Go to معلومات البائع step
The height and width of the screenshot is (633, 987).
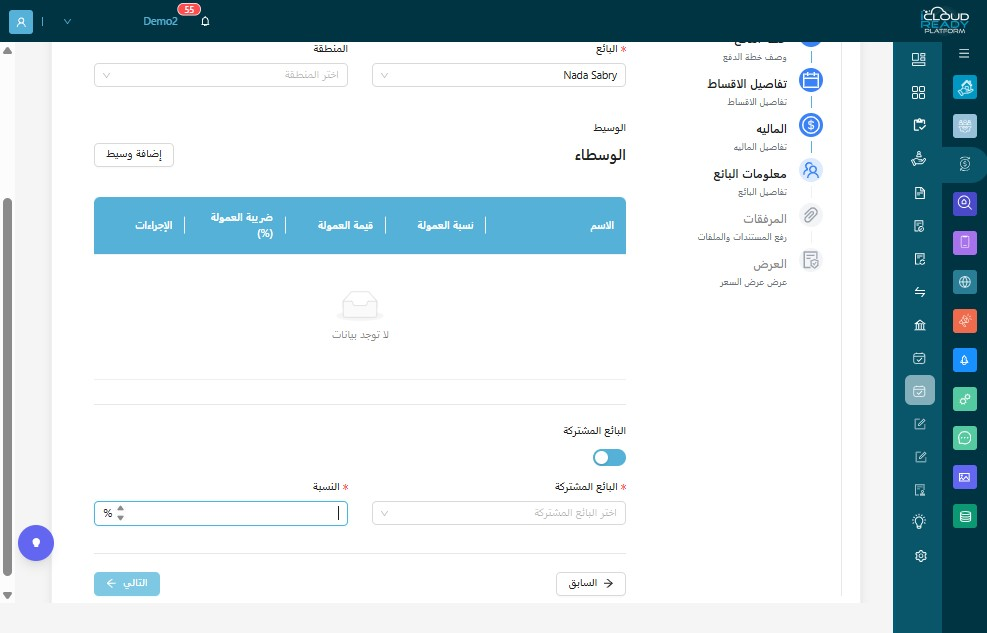click(750, 174)
